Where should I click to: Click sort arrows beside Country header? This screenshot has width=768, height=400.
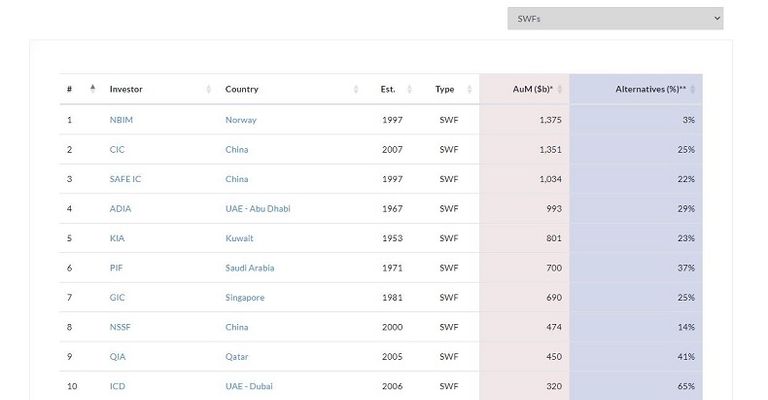(x=356, y=89)
